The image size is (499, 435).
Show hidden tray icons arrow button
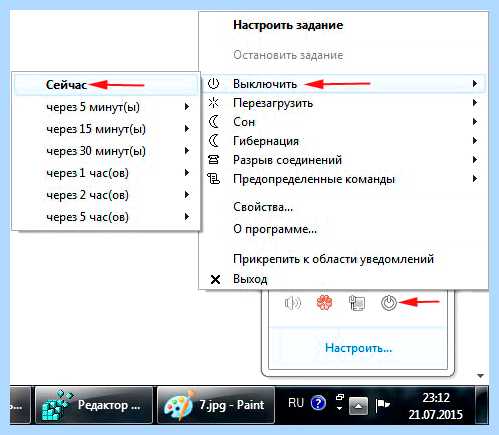pyautogui.click(x=358, y=406)
